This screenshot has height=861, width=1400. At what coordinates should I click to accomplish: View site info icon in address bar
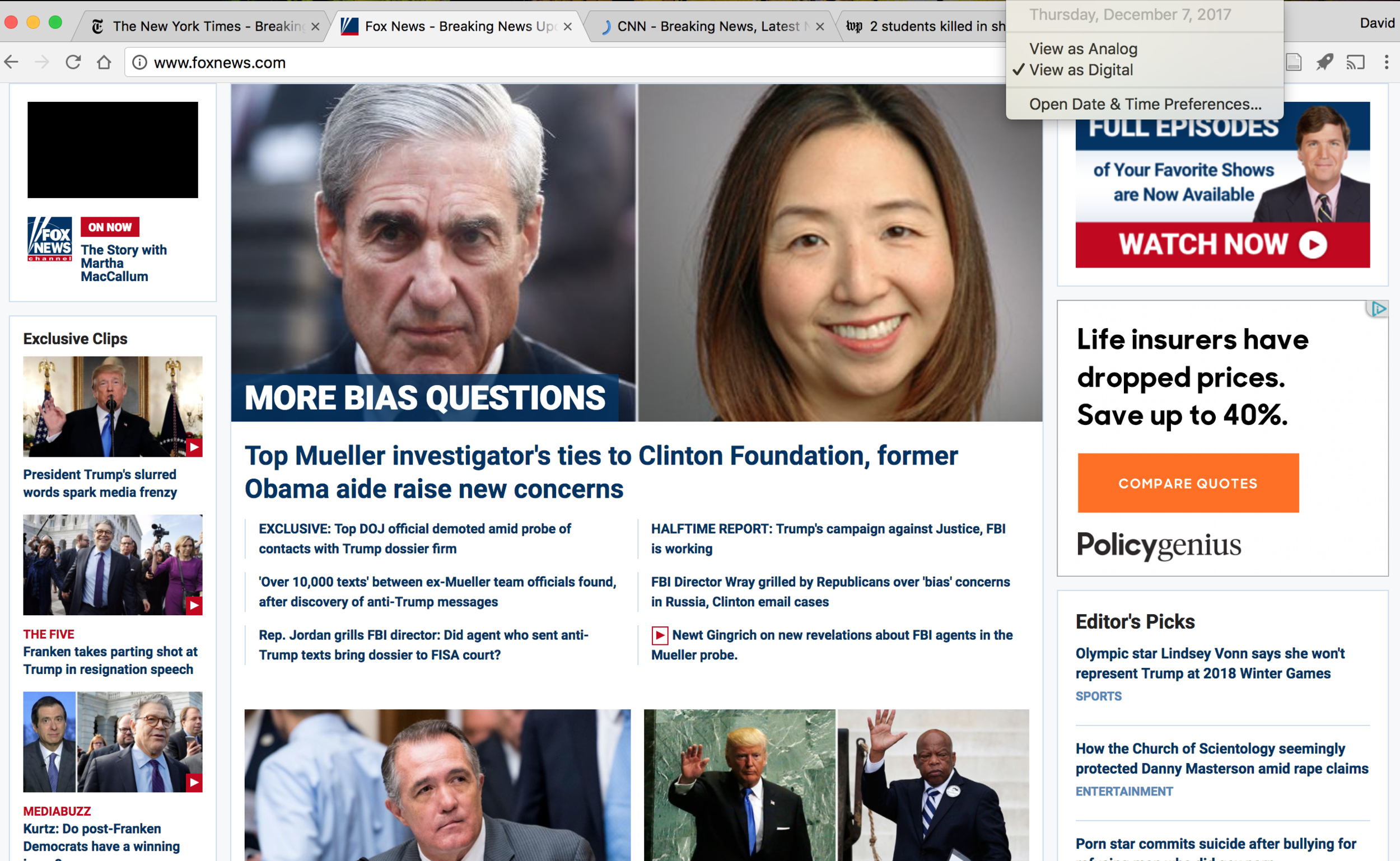pyautogui.click(x=139, y=62)
